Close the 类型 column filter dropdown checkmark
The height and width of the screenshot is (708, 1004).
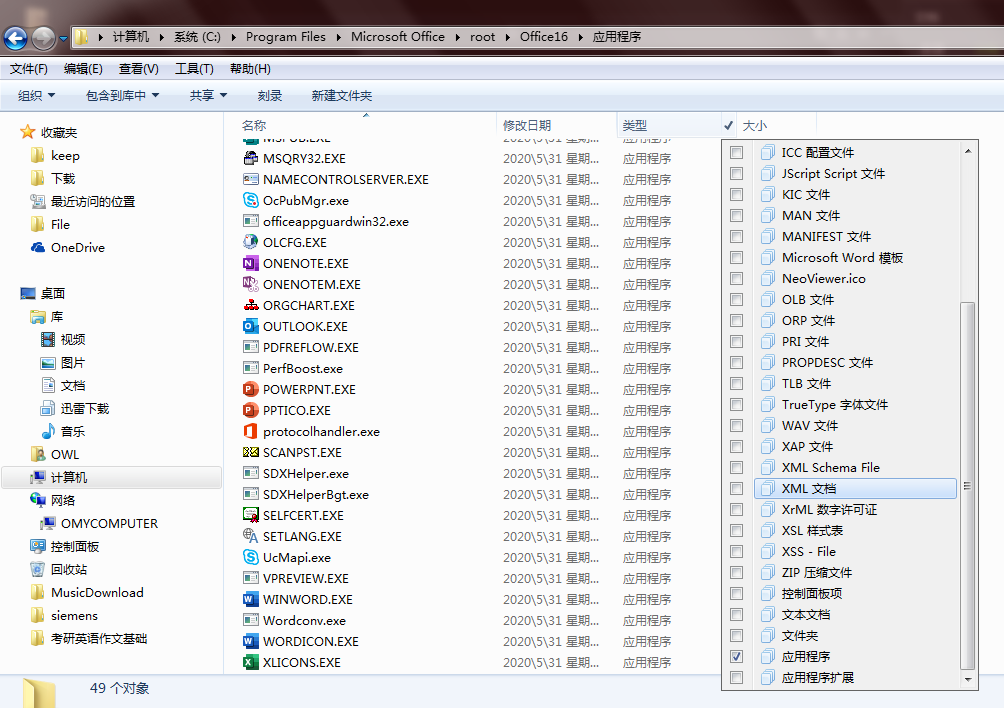[x=729, y=125]
